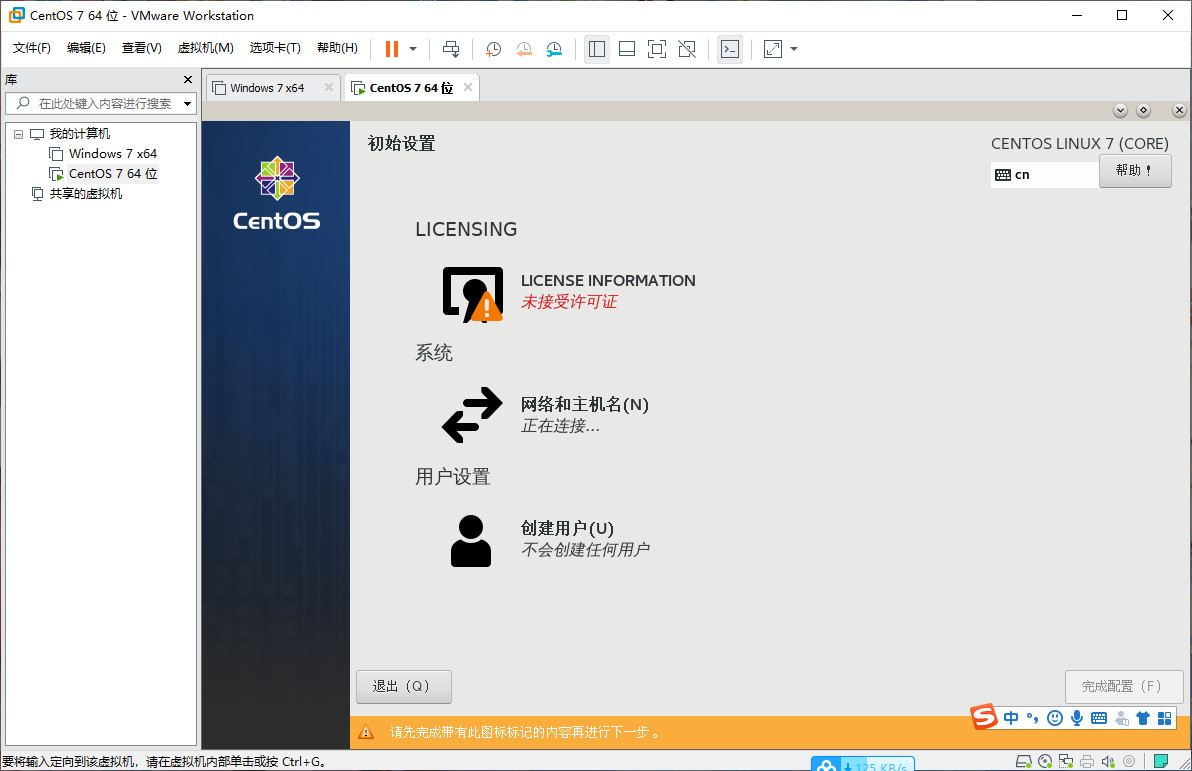Collapse the 我的计算机 tree node
The width and height of the screenshot is (1192, 771).
17,133
